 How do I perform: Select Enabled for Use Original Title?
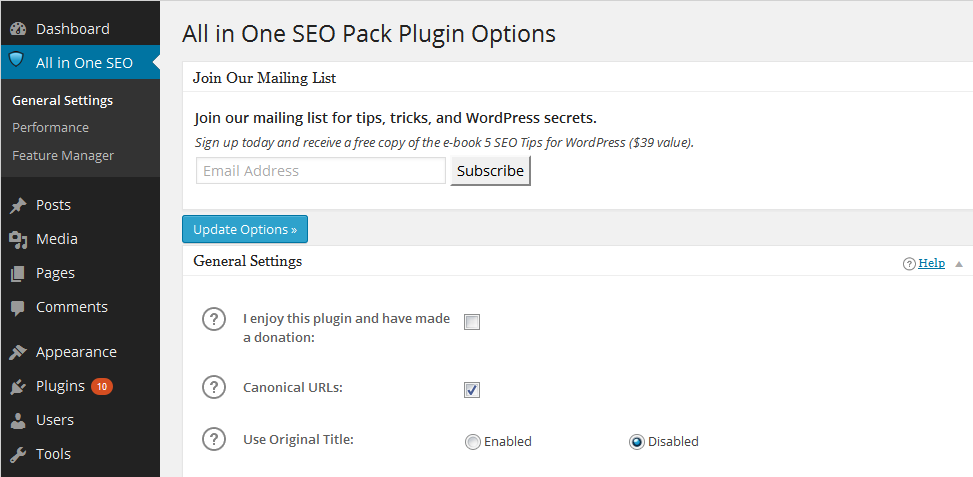tap(473, 442)
